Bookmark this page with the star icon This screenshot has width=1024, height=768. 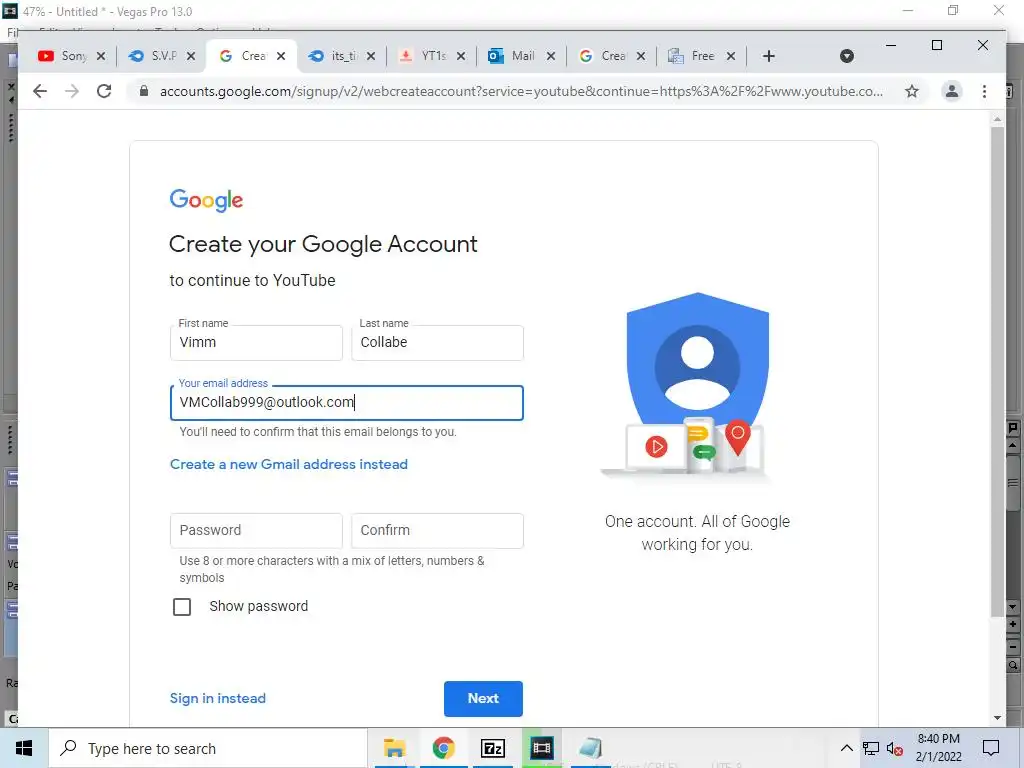912,91
